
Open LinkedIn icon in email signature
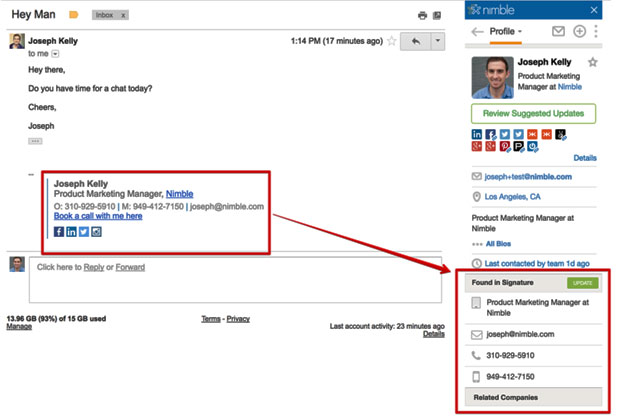pyautogui.click(x=71, y=232)
